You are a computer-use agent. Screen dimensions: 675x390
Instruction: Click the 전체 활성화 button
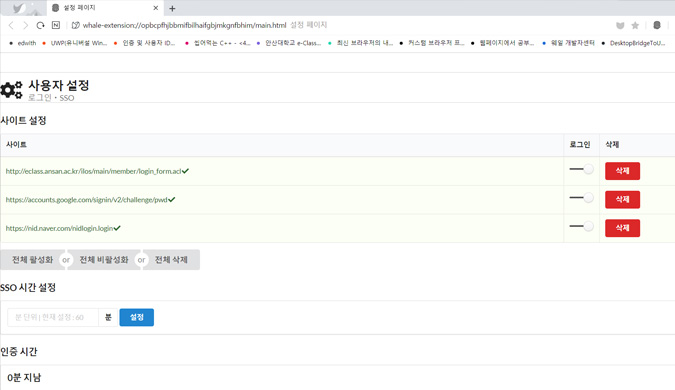(32, 260)
